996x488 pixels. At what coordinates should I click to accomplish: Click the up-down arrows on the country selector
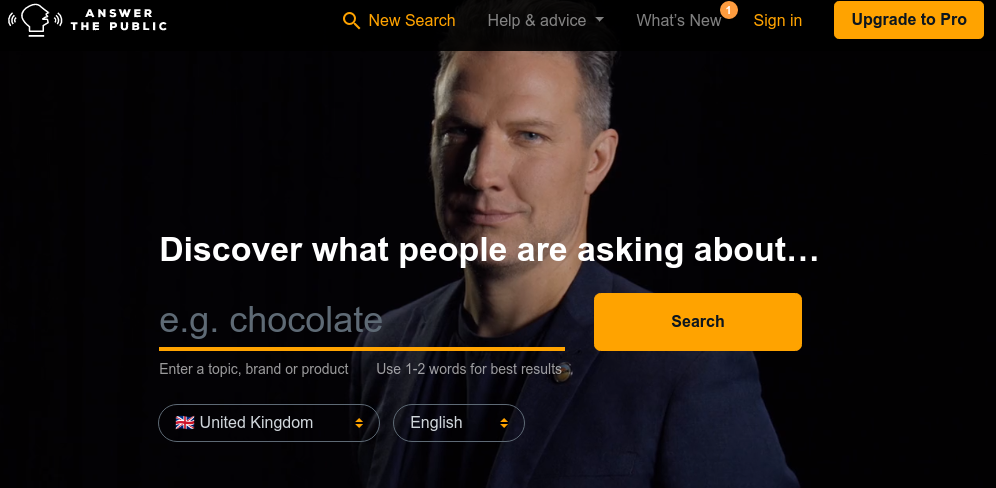coord(359,423)
